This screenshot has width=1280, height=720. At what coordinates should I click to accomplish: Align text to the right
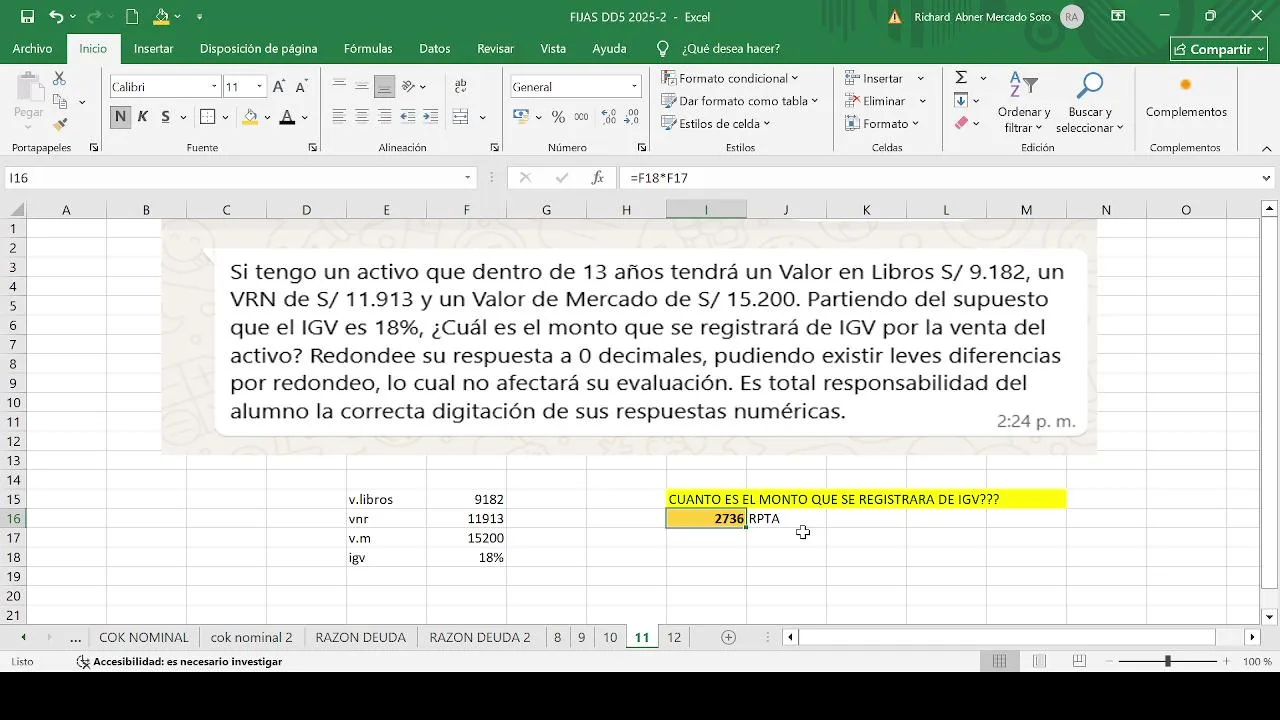pyautogui.click(x=383, y=117)
